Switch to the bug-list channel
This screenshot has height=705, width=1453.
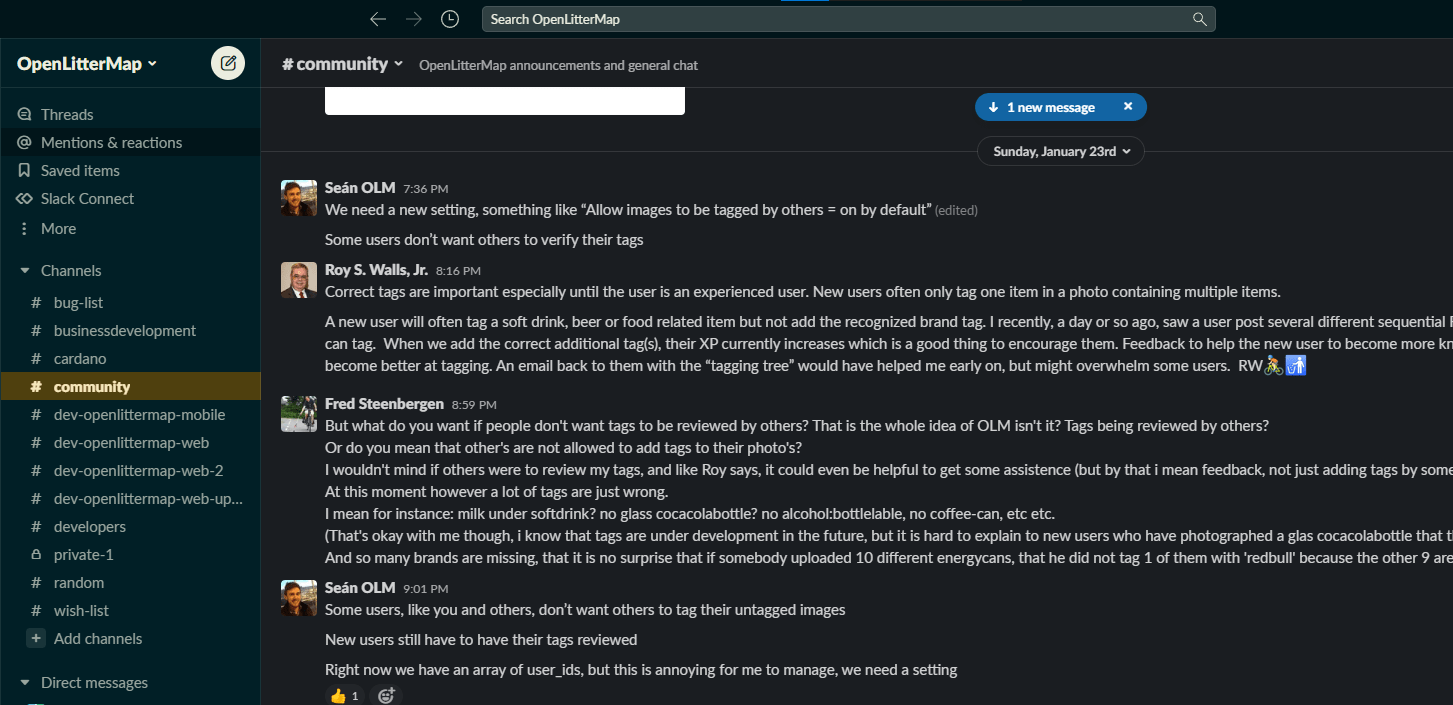78,302
